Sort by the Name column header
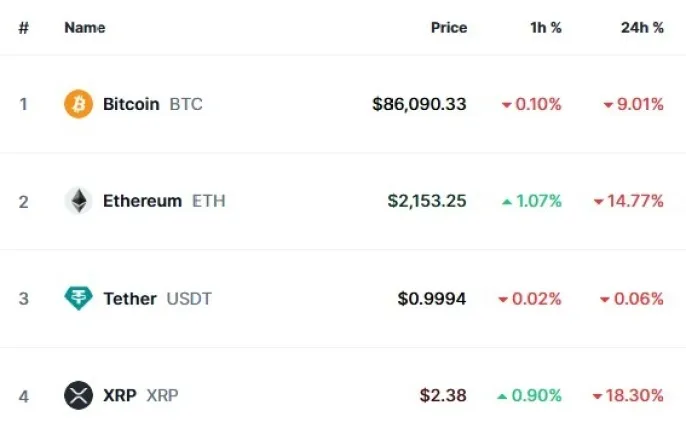686x440 pixels. point(85,28)
